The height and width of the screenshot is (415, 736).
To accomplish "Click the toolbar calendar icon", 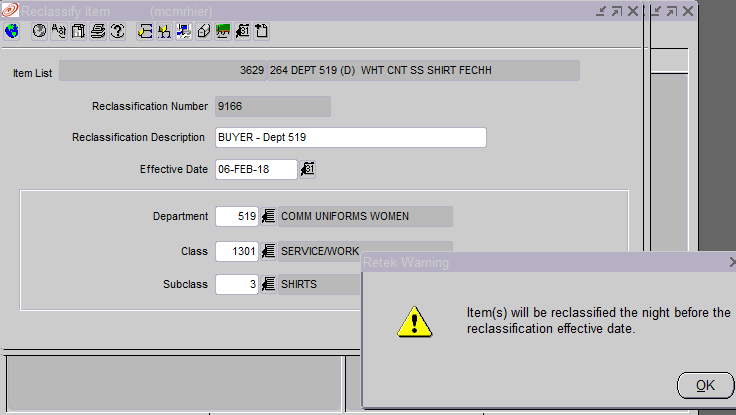I will [x=243, y=31].
